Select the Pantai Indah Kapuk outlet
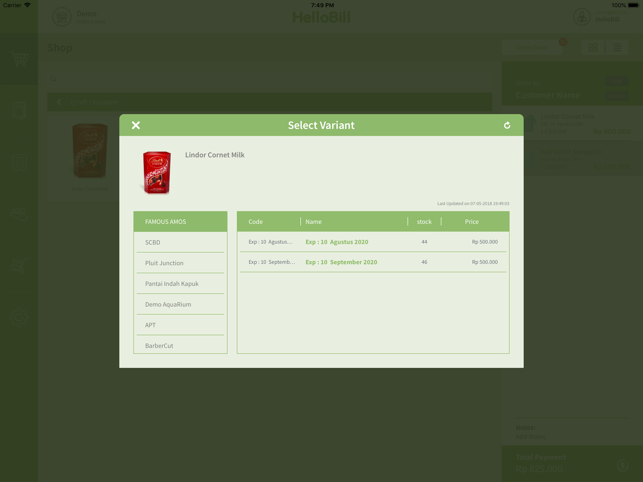 click(180, 283)
